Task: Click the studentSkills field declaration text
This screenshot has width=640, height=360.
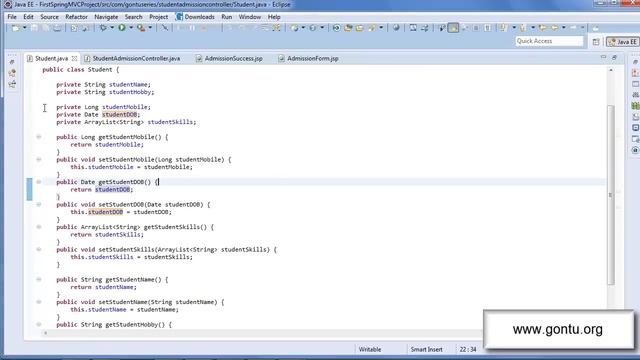Action: click(x=171, y=122)
